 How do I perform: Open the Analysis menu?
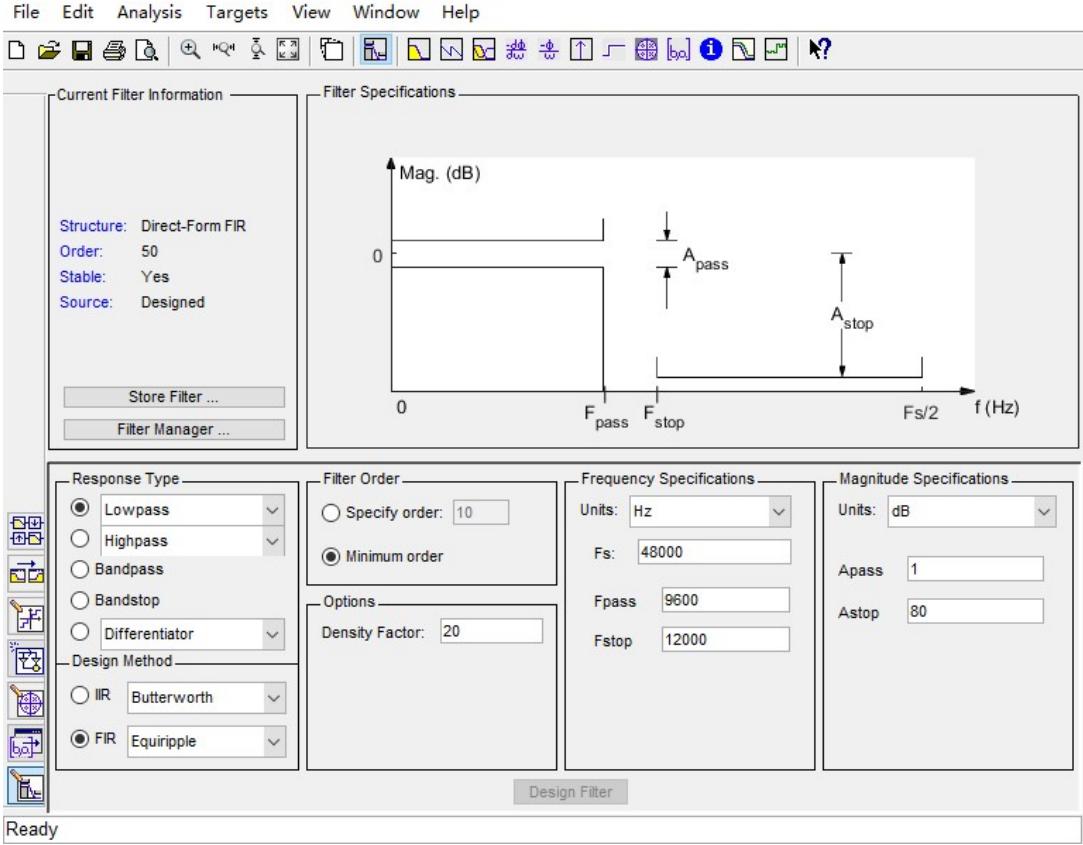point(148,14)
